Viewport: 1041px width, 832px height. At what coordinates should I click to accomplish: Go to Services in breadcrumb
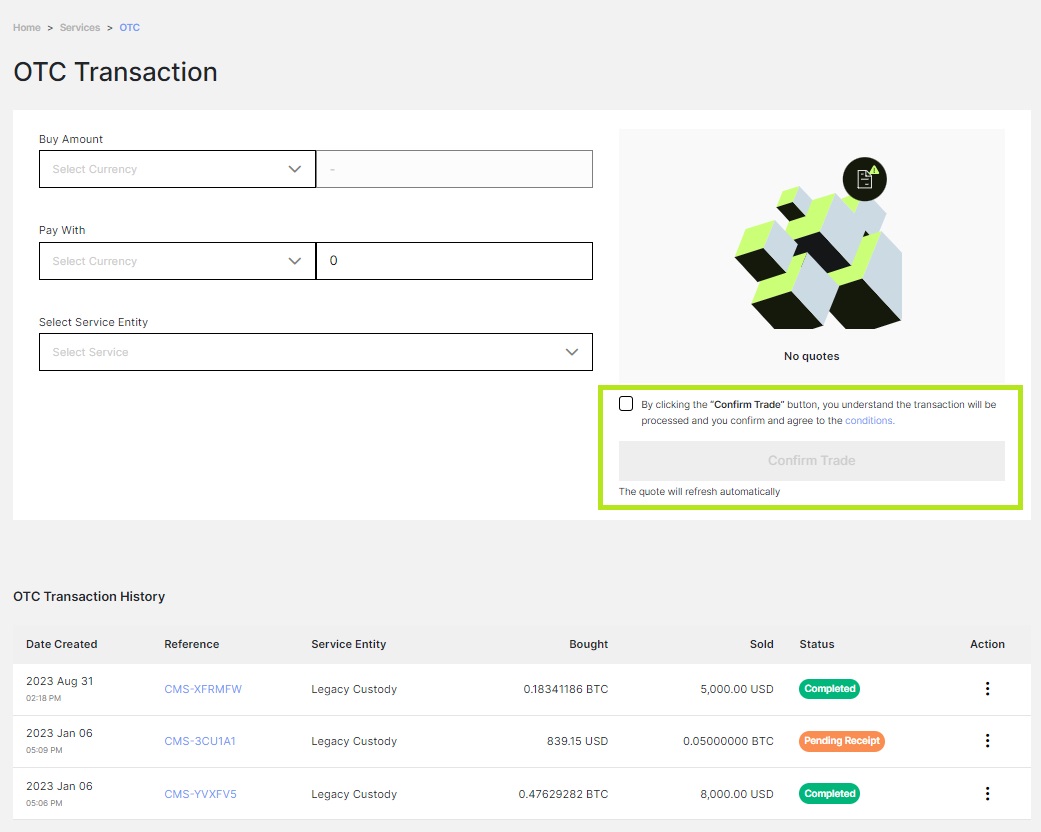pyautogui.click(x=80, y=27)
